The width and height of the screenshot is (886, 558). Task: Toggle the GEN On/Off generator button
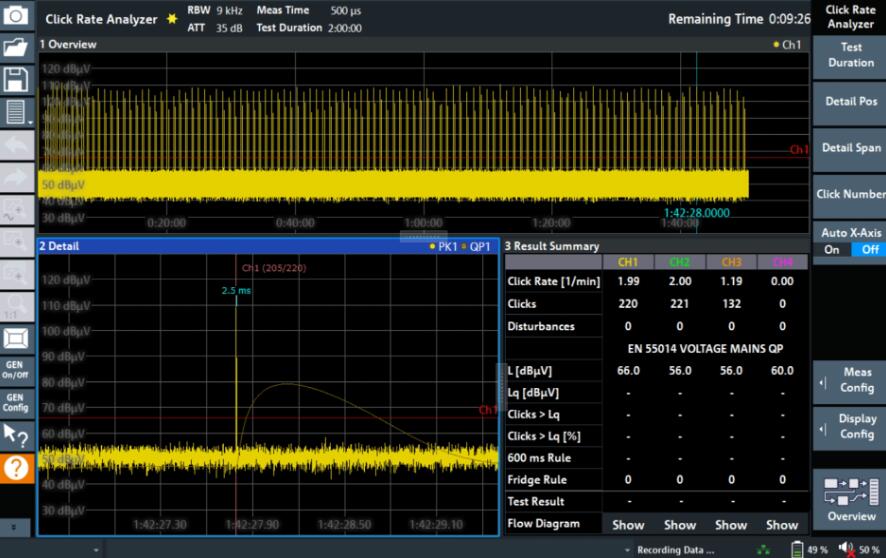click(x=16, y=369)
